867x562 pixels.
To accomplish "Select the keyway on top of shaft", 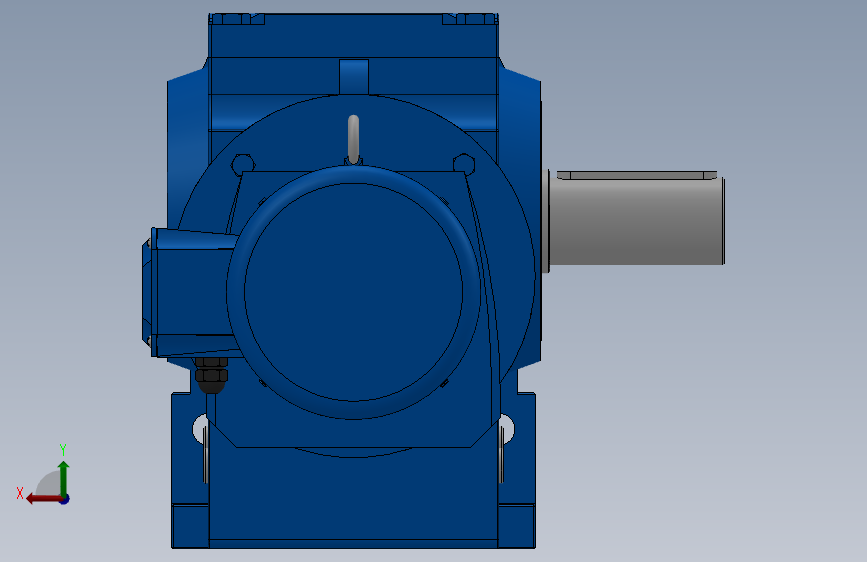I will coord(637,175).
